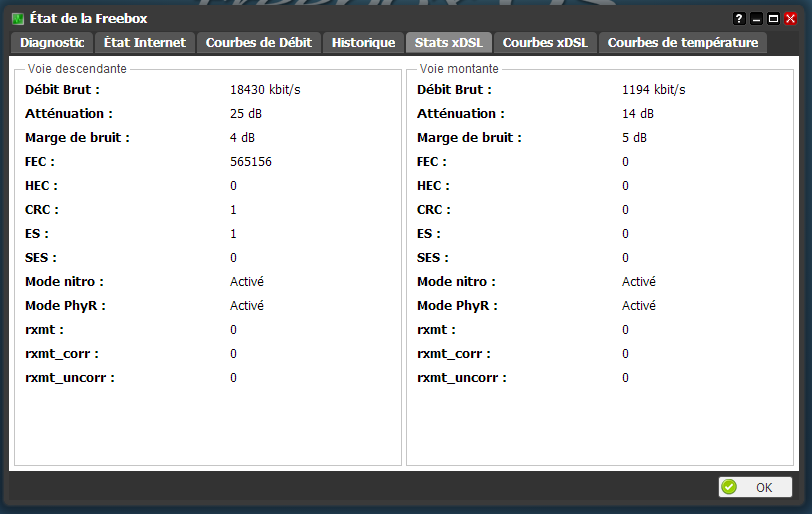
Task: Switch to the État Internet tab
Action: pyautogui.click(x=145, y=42)
